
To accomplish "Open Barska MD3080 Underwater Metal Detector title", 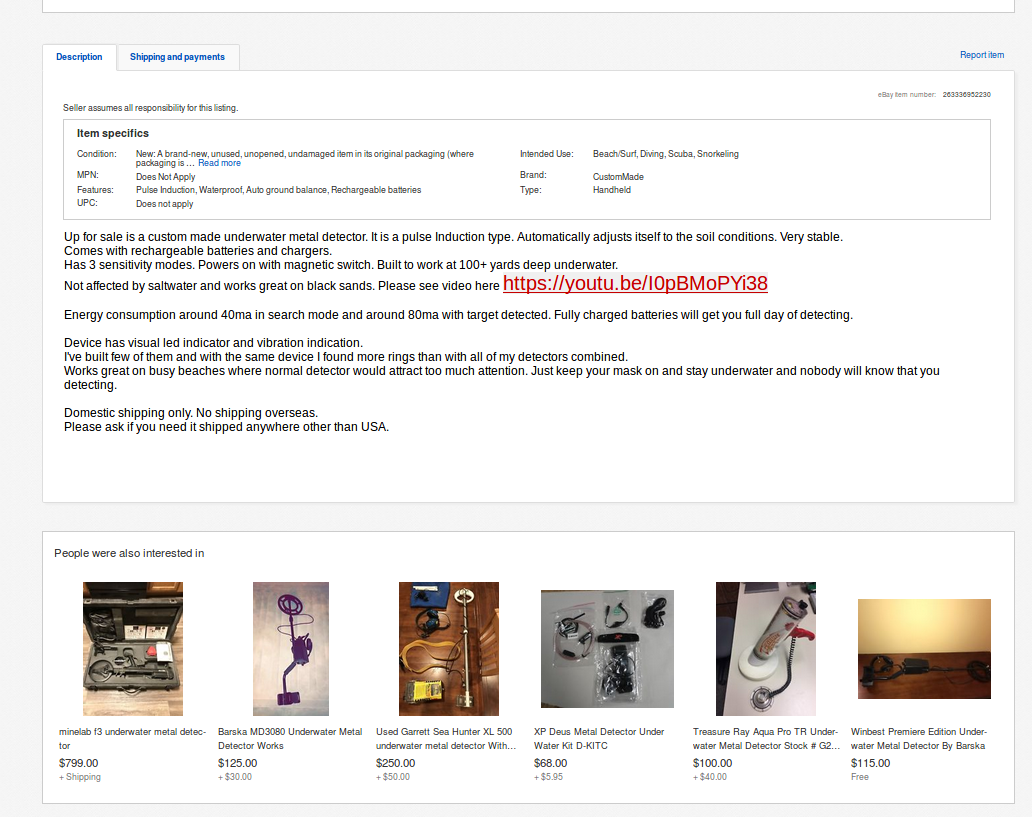I will pyautogui.click(x=290, y=739).
